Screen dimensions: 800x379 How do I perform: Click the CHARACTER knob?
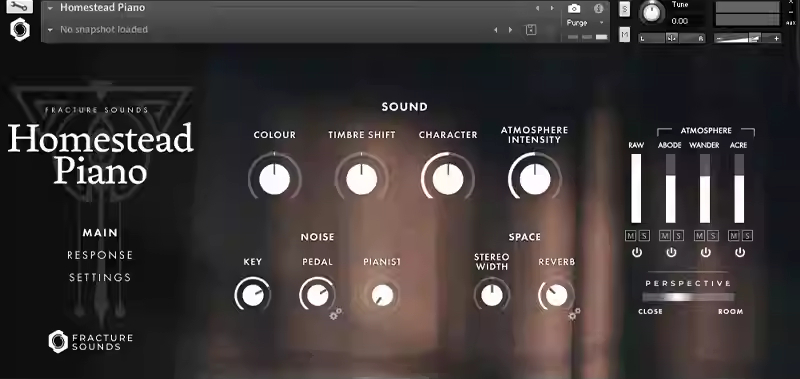pos(448,179)
